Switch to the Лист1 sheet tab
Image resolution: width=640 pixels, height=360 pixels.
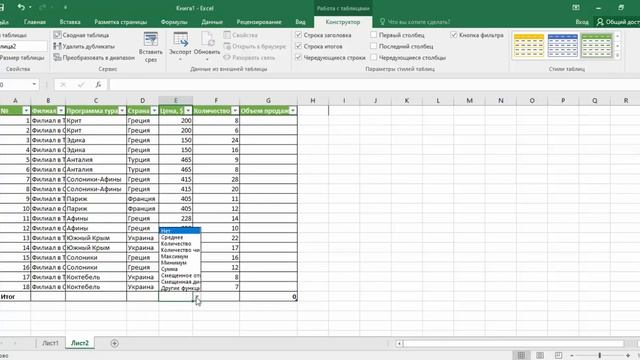[50, 343]
